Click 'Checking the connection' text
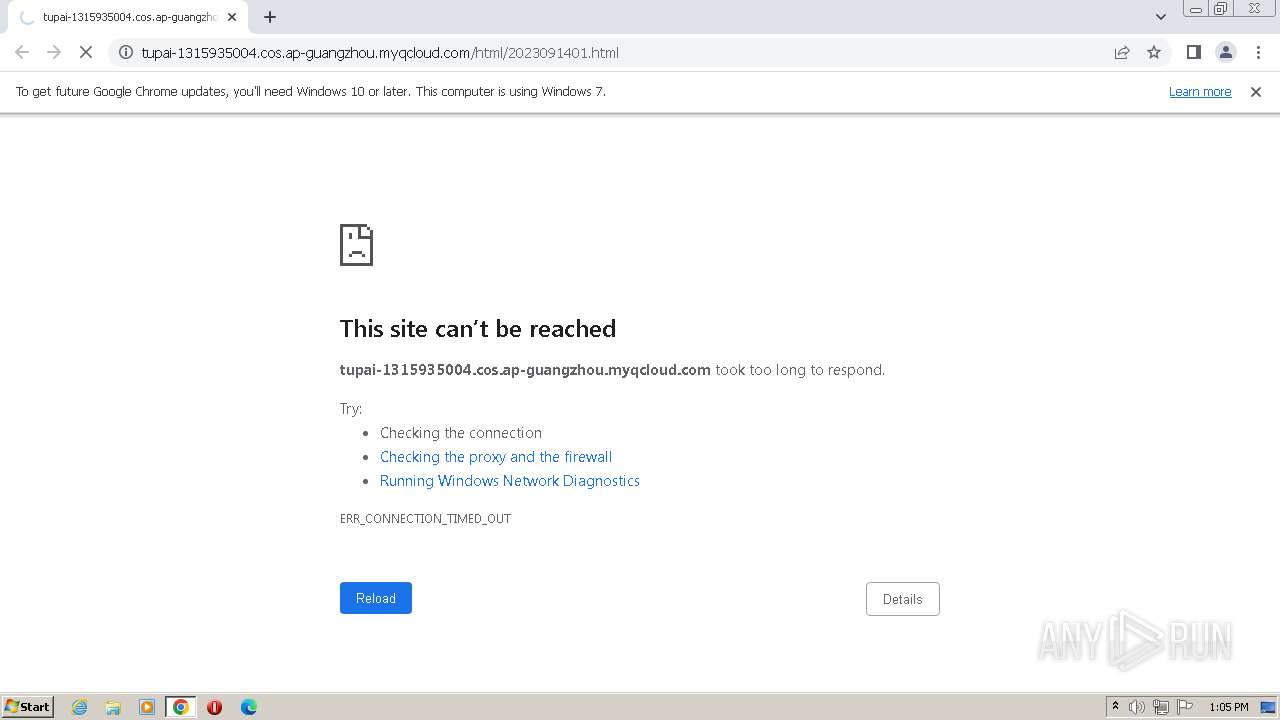Screen dimensions: 1280x720 tap(461, 433)
